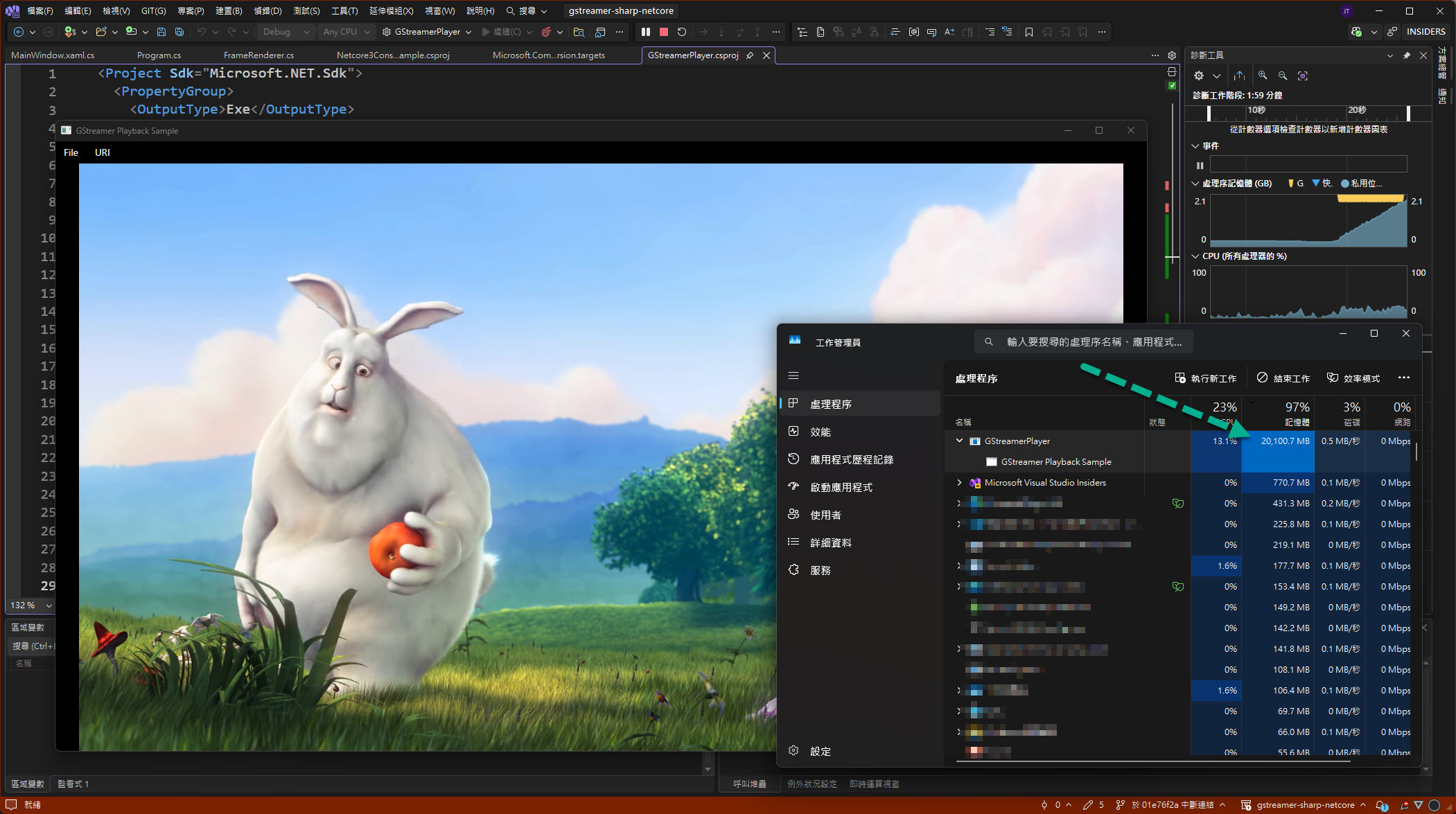Viewport: 1456px width, 814px height.
Task: Click the End task (結束工作) button
Action: tap(1283, 378)
